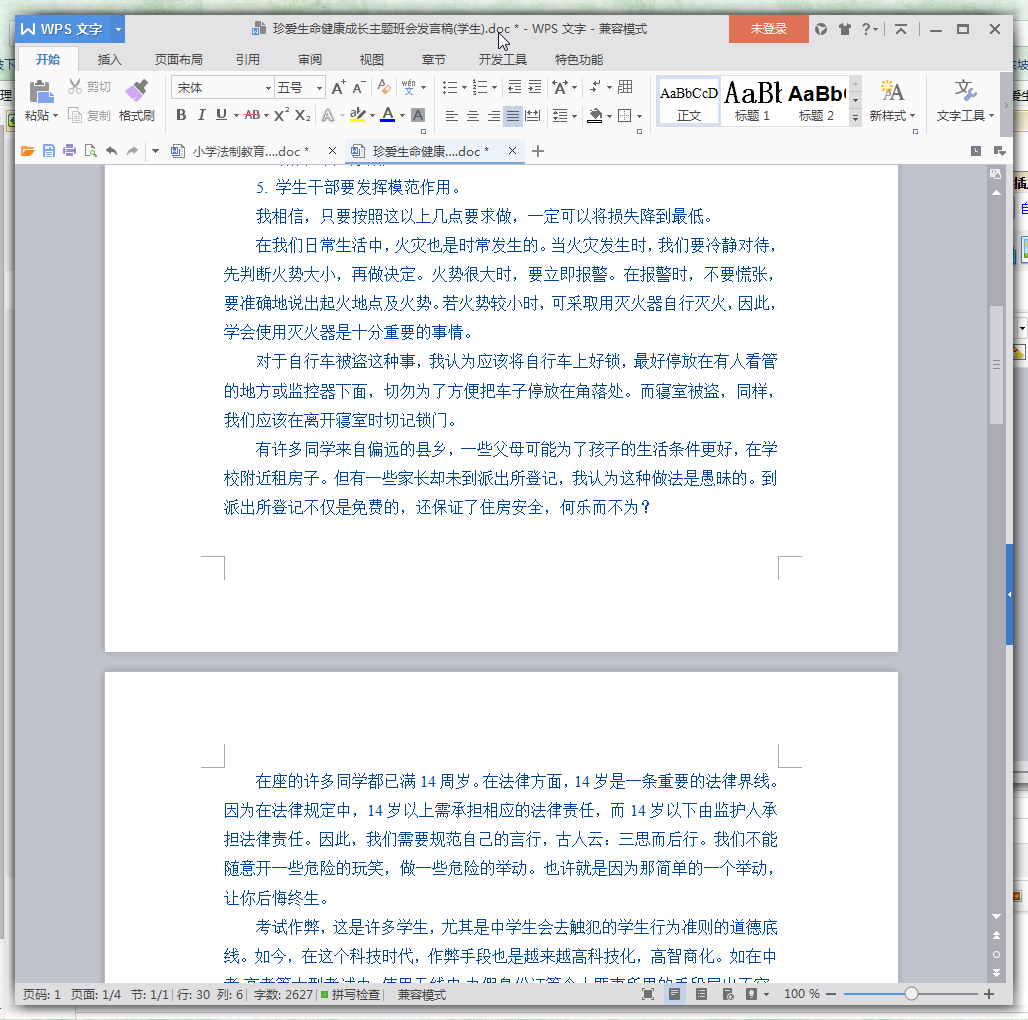Expand the bullet list dropdown arrow
Viewport: 1028px width, 1020px height.
point(464,87)
